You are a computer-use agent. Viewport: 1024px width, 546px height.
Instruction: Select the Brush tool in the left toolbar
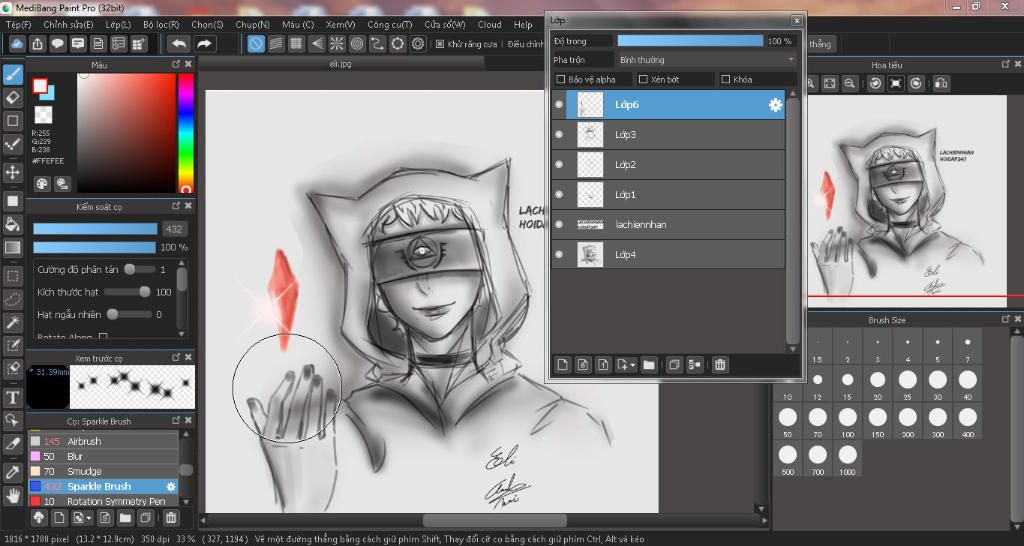[12, 74]
